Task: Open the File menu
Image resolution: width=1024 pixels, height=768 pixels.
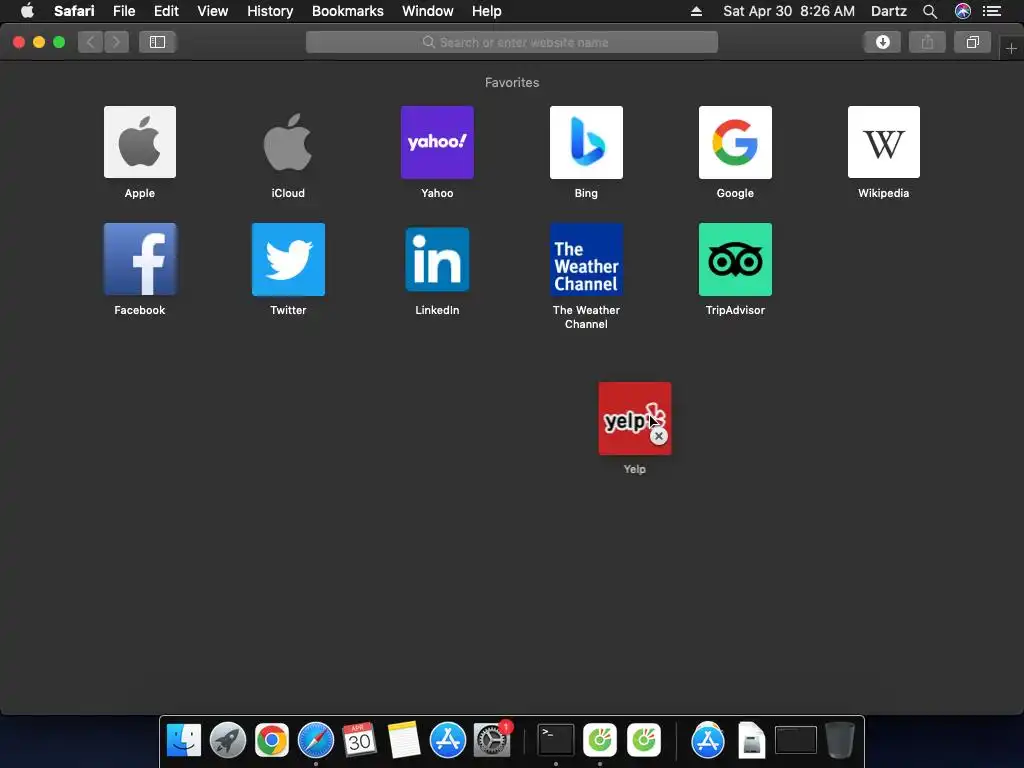Action: [x=124, y=11]
